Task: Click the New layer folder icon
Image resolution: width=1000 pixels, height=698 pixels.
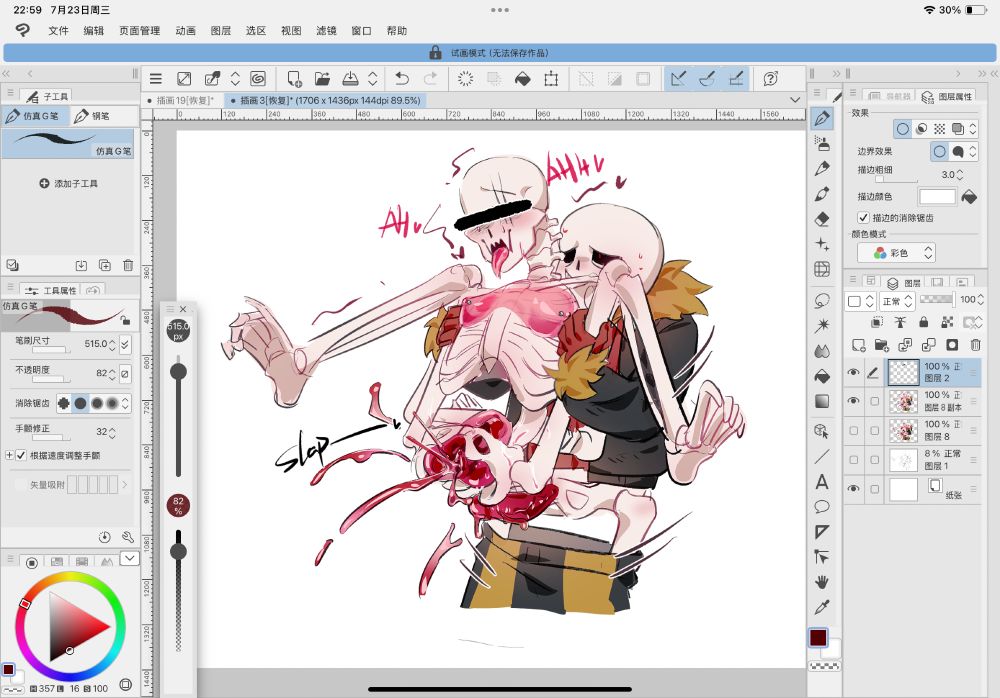Action: click(882, 345)
